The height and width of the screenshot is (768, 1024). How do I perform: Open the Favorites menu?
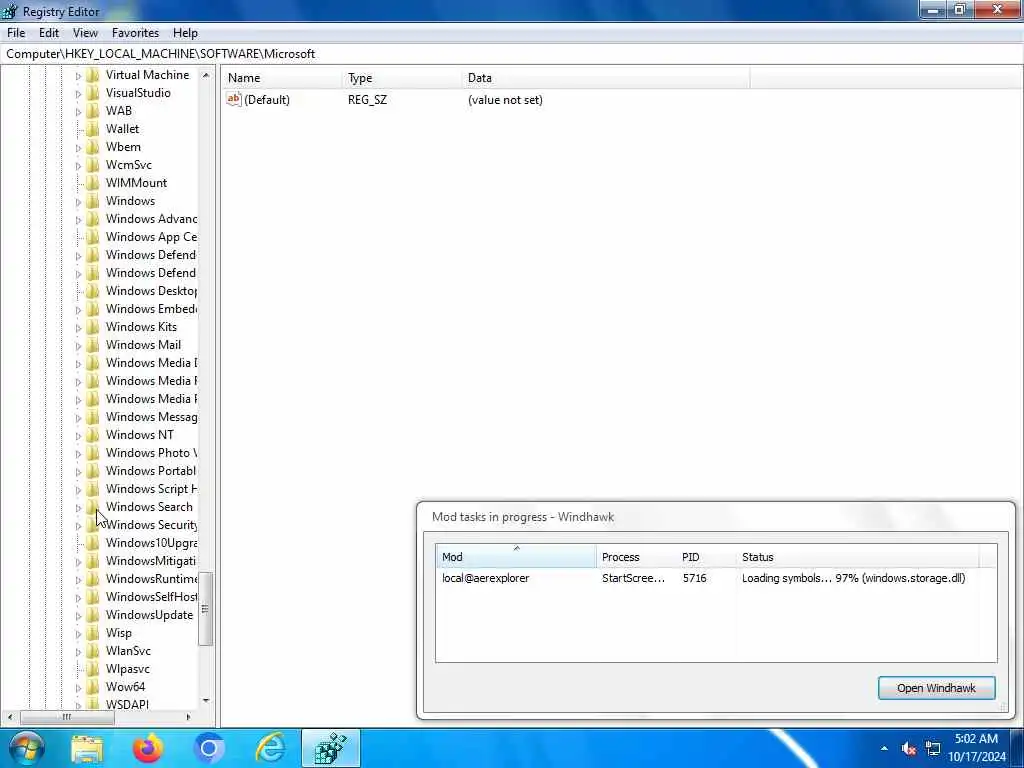135,33
